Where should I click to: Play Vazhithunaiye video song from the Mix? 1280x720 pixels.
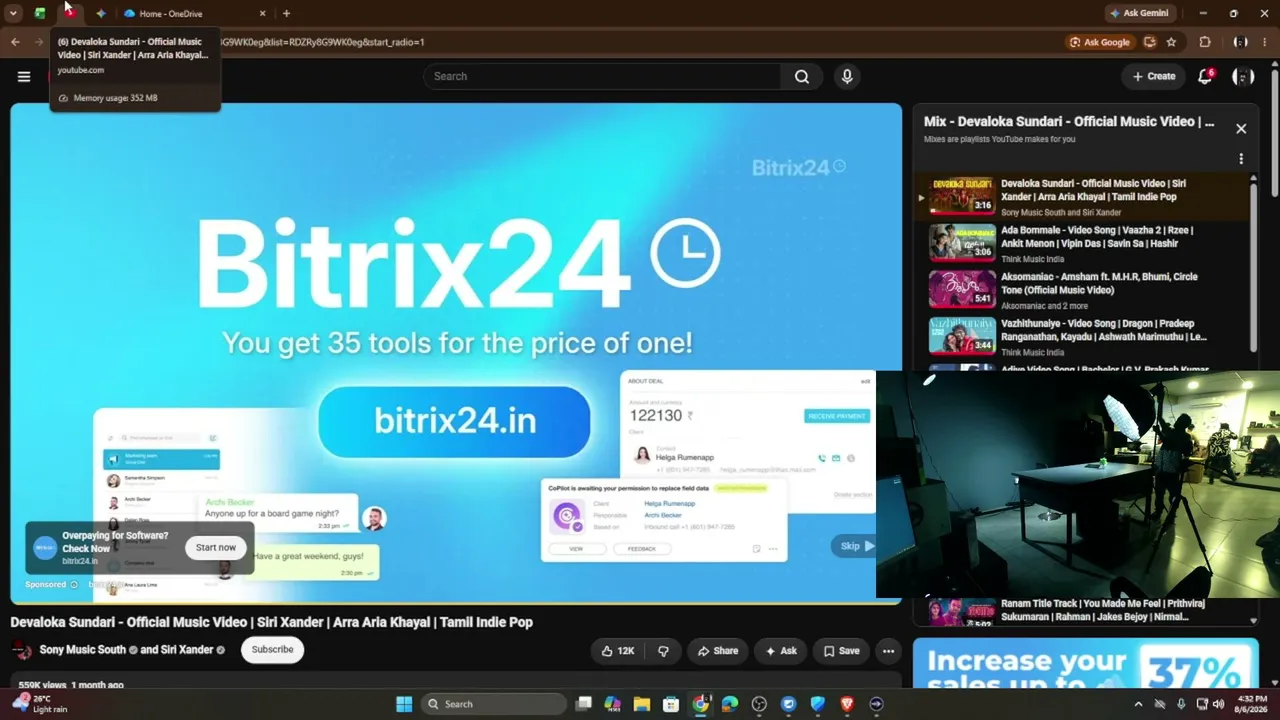pyautogui.click(x=1083, y=337)
